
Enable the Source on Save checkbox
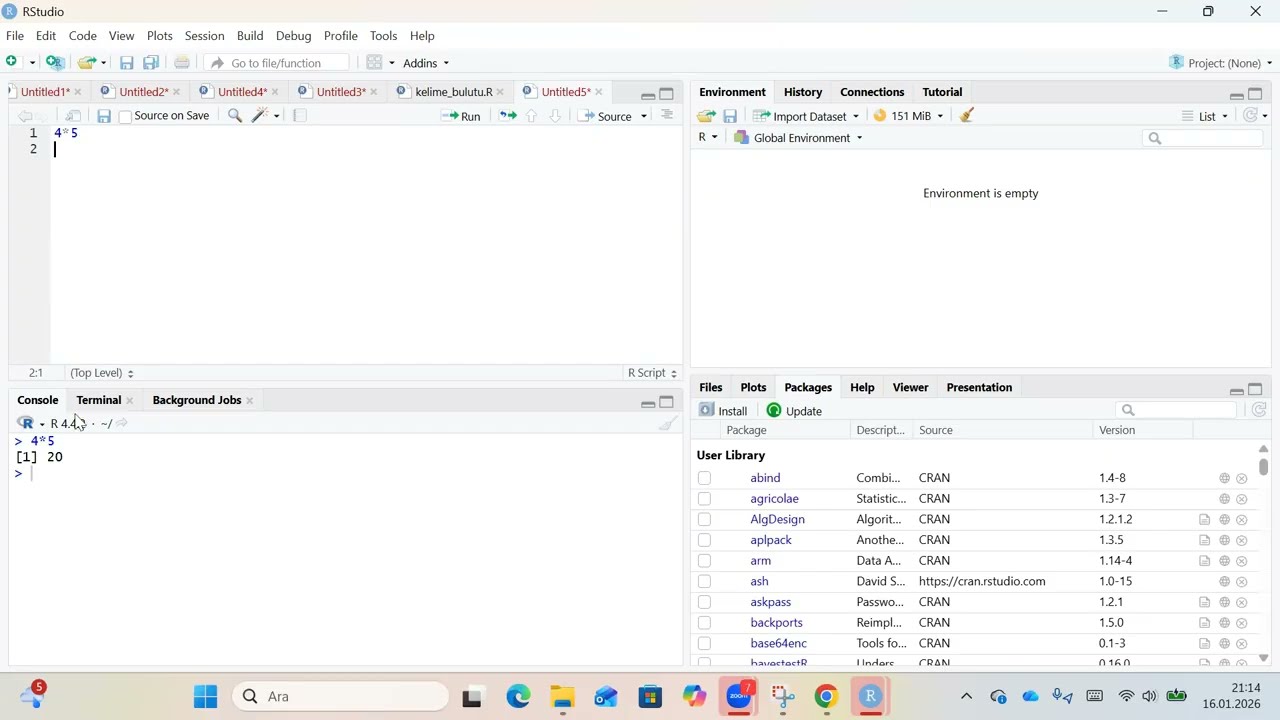[125, 117]
